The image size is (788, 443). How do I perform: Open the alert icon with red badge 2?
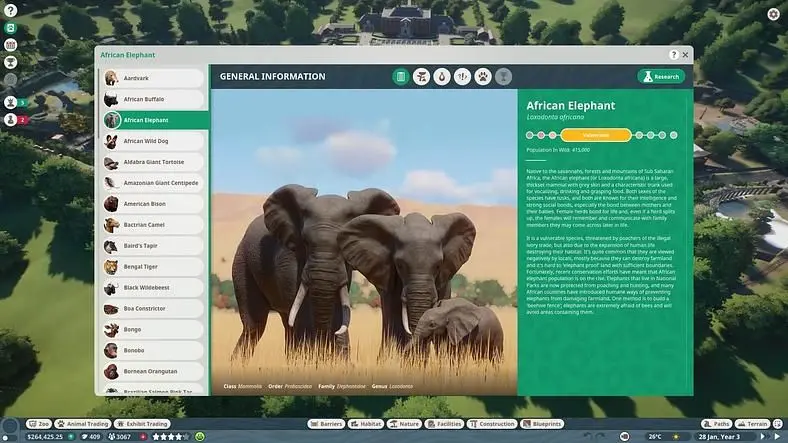click(x=11, y=120)
